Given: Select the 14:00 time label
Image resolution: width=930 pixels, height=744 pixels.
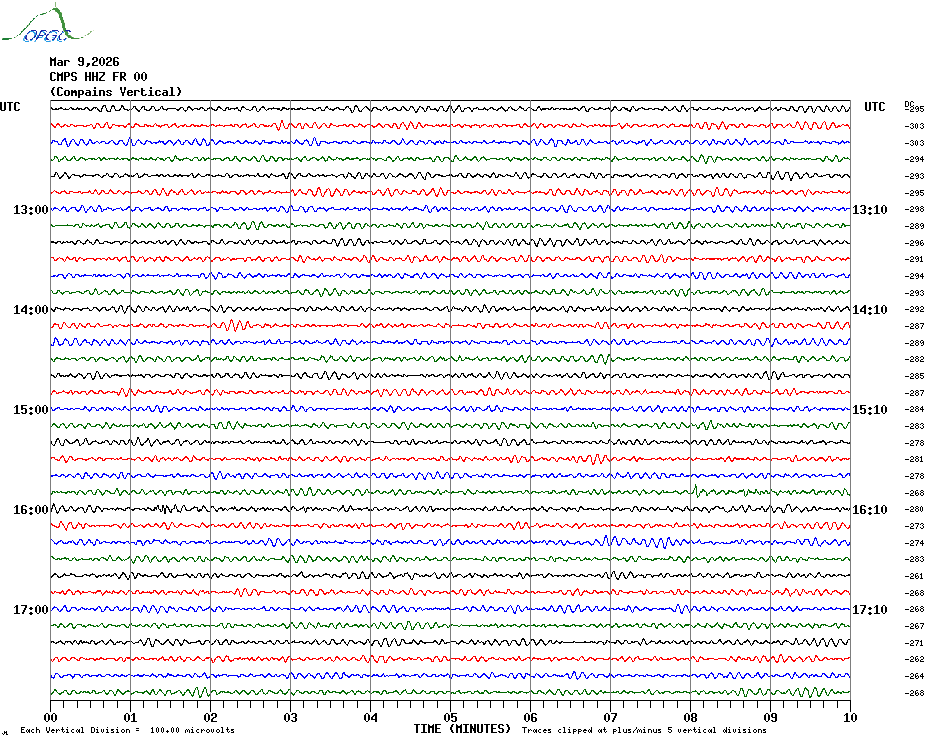Looking at the screenshot, I should click(x=31, y=310).
